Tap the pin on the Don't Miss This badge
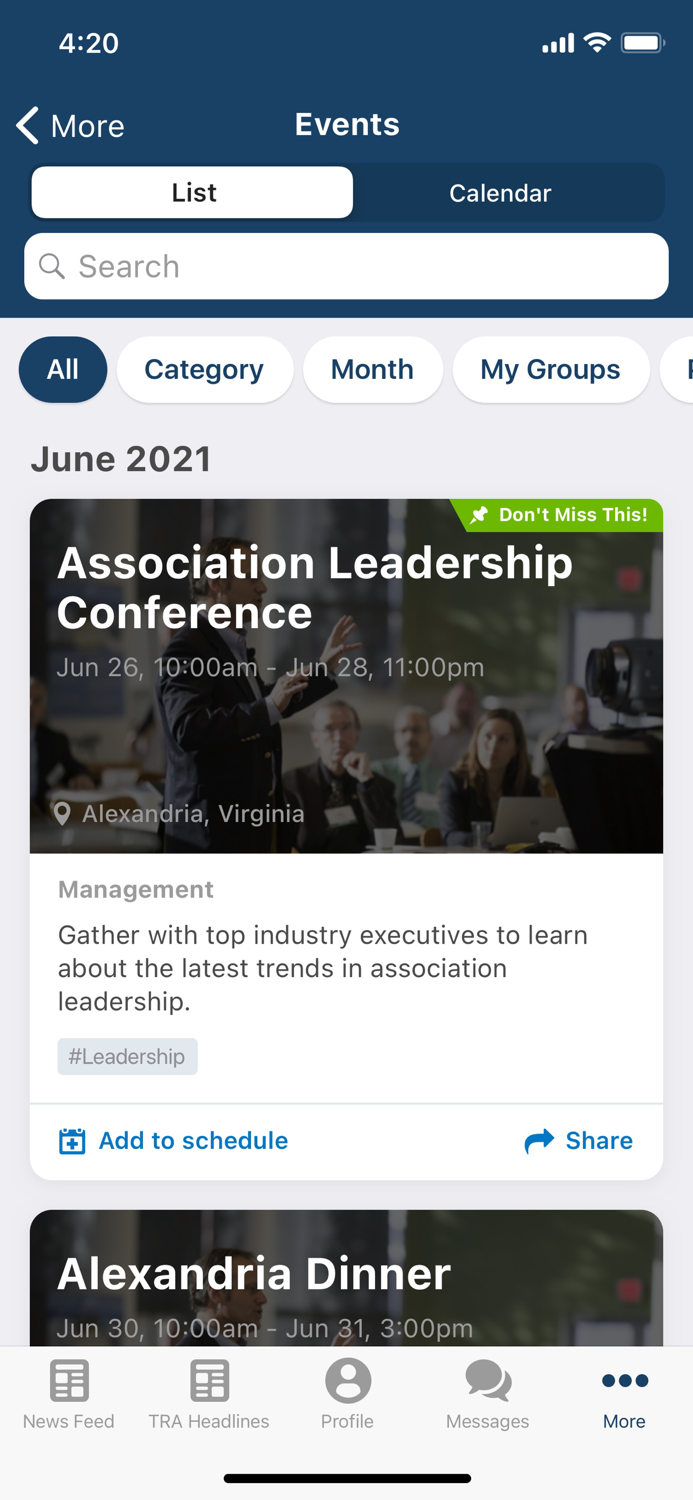The width and height of the screenshot is (693, 1500). [481, 516]
